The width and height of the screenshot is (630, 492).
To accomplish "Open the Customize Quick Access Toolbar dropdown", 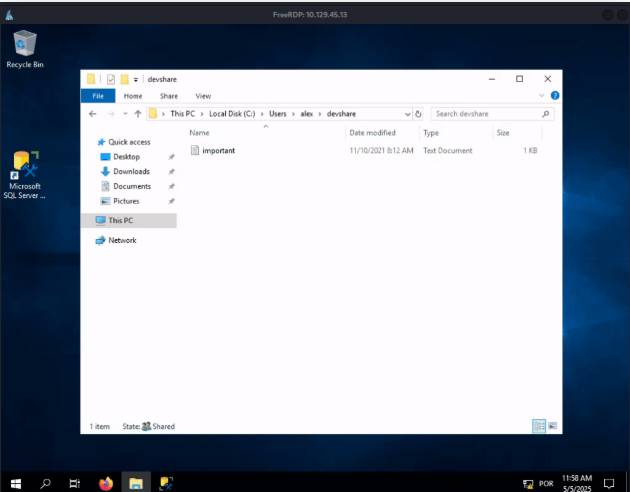I will [136, 79].
